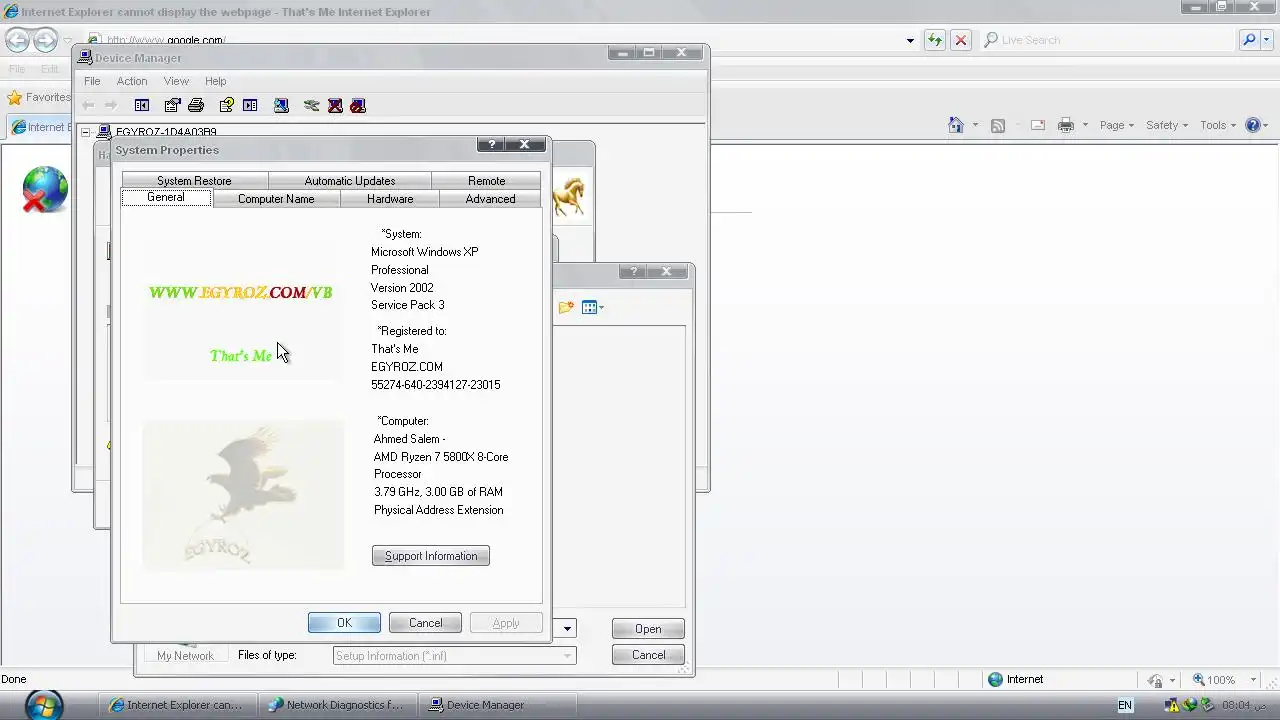Click the RSS Feeds icon in IE
The width and height of the screenshot is (1280, 720).
997,125
